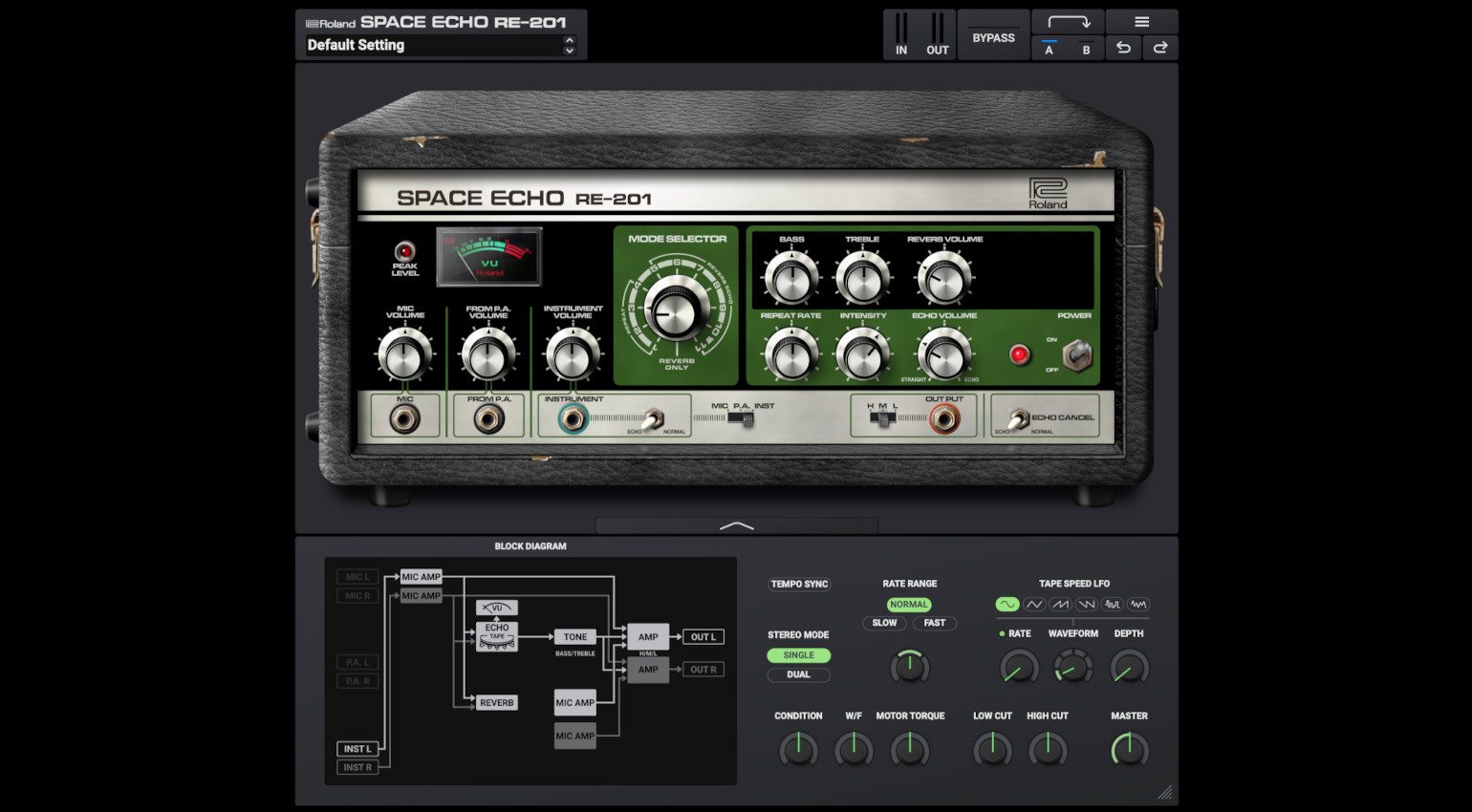The height and width of the screenshot is (812, 1472).
Task: Click the preset up/down stepper arrows
Action: pos(569,45)
